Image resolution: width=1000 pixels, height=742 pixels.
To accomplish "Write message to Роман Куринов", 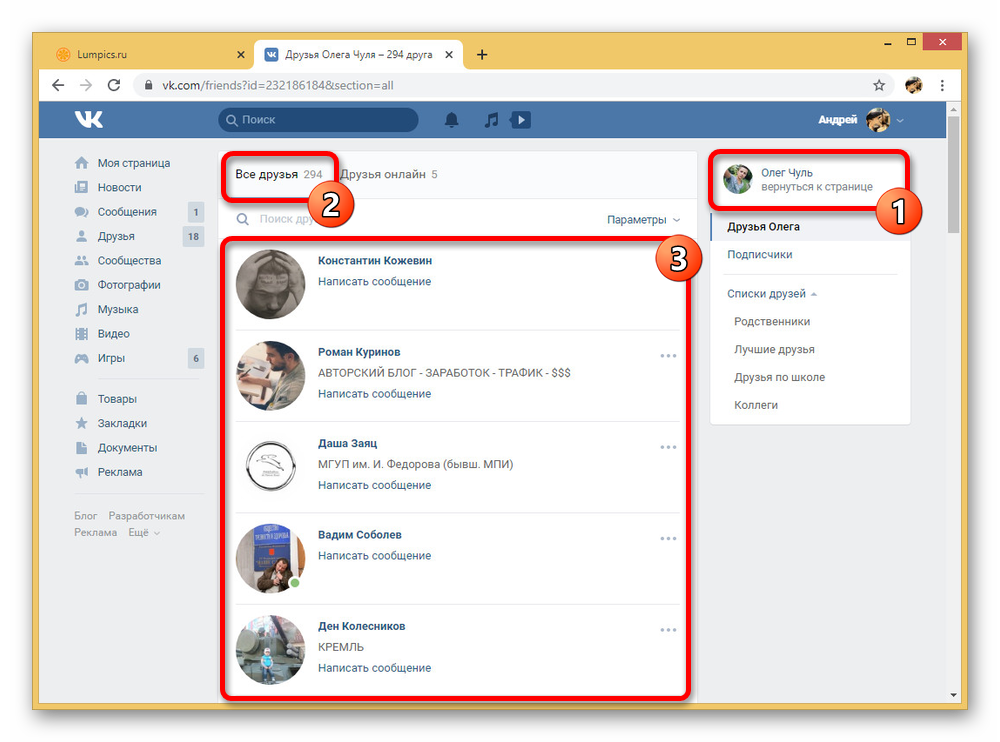I will click(374, 394).
